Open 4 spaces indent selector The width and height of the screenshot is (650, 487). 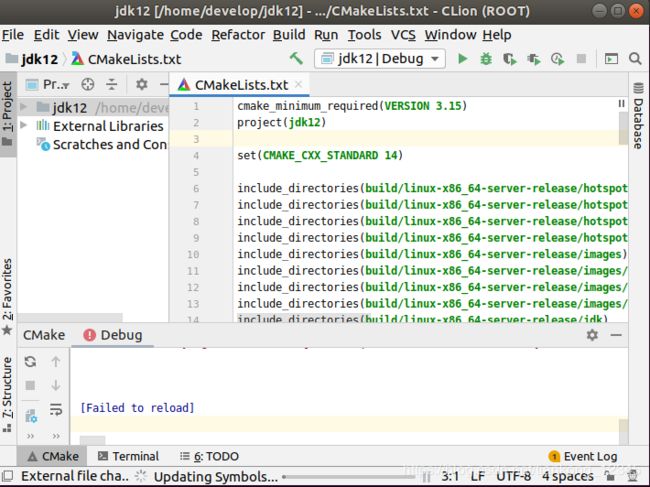coord(568,476)
